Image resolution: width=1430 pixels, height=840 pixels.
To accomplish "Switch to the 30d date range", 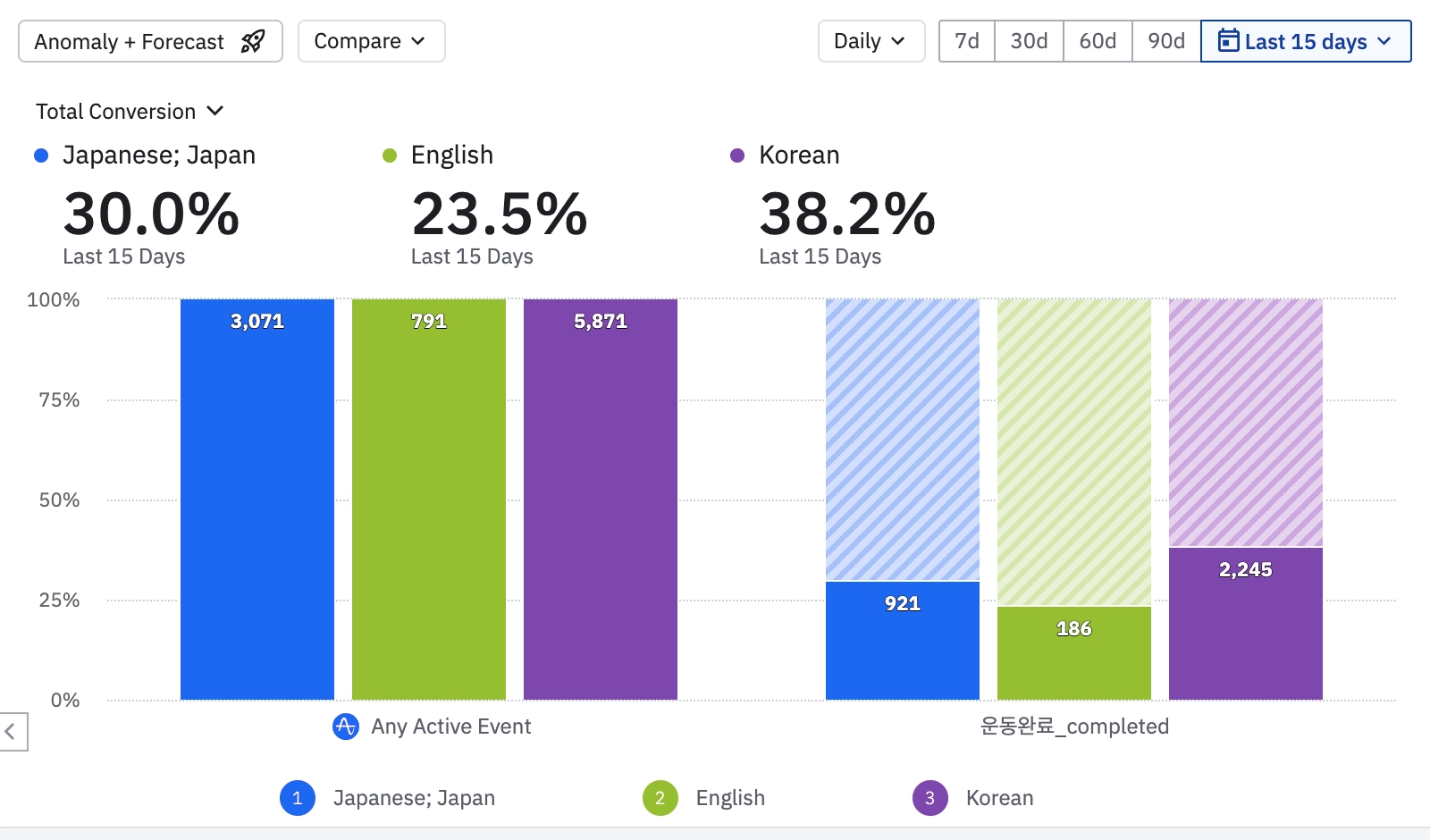I will (x=1029, y=41).
